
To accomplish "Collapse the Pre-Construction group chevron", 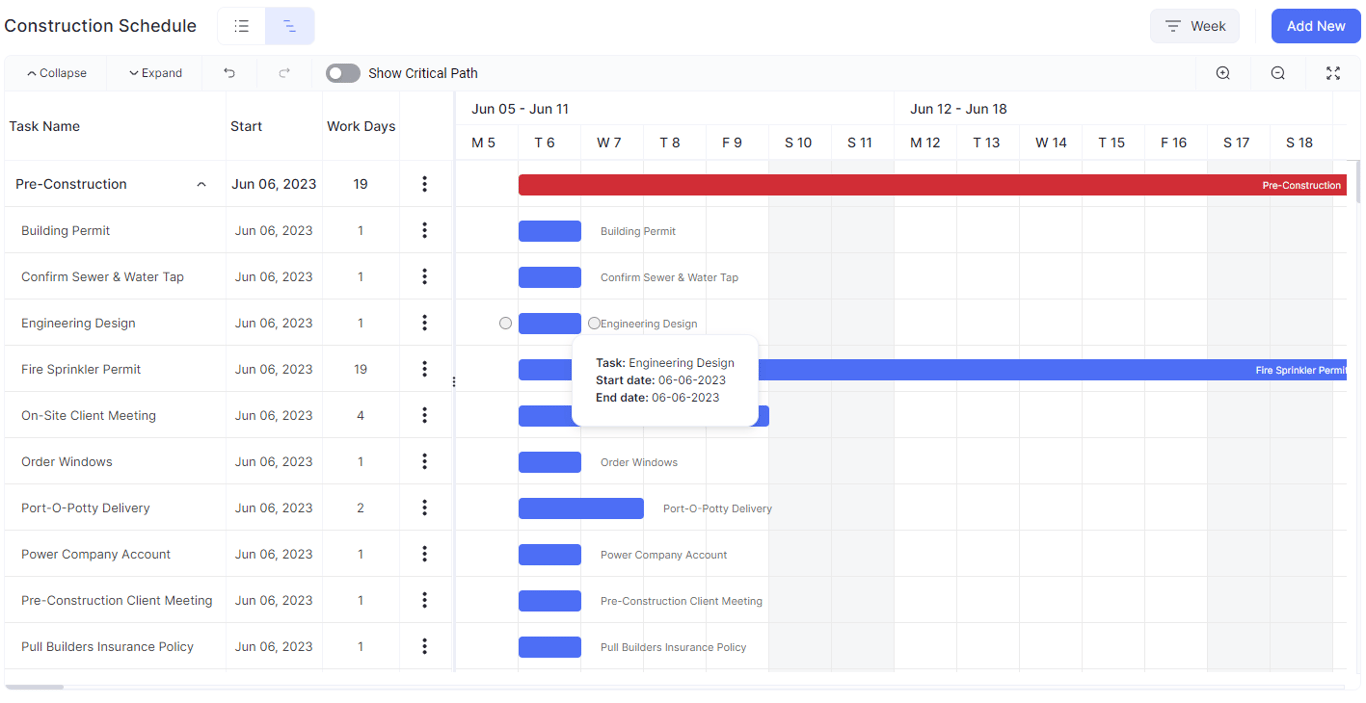I will click(202, 184).
